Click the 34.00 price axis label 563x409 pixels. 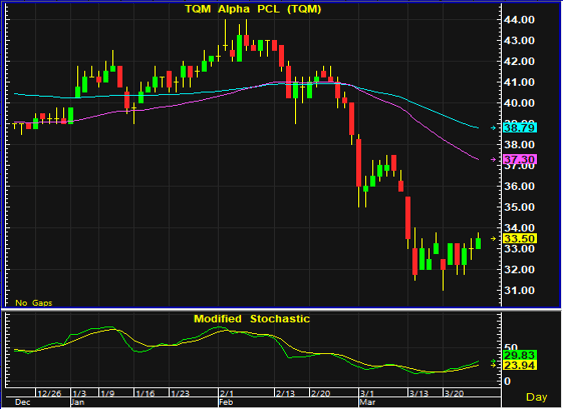click(x=519, y=228)
